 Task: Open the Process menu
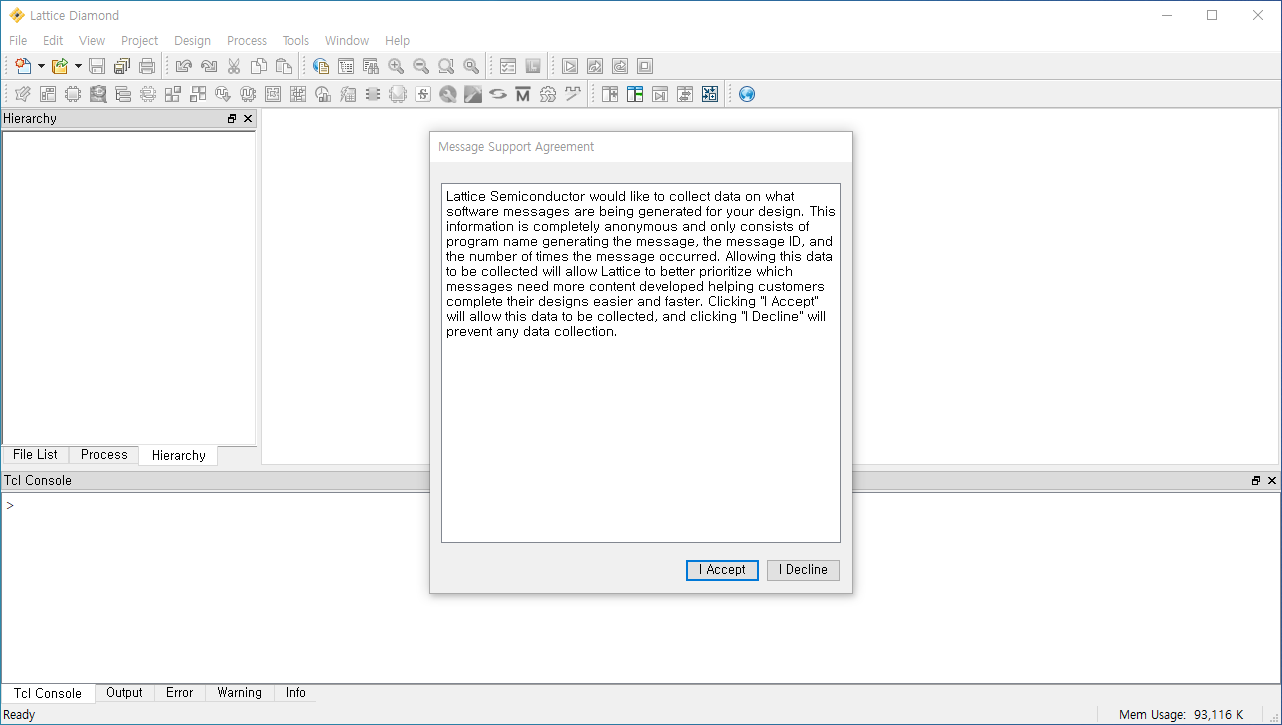tap(247, 40)
